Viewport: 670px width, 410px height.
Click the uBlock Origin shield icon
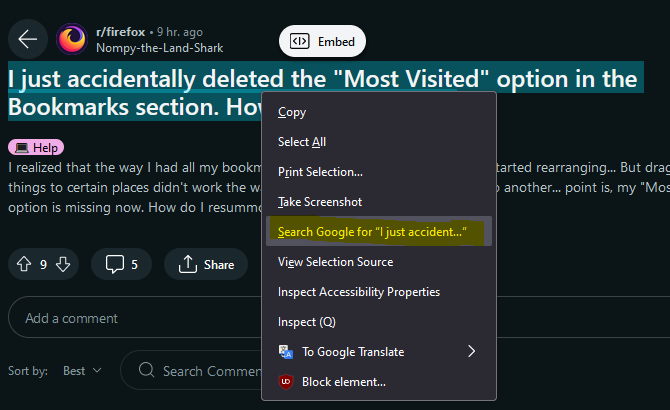click(x=286, y=381)
